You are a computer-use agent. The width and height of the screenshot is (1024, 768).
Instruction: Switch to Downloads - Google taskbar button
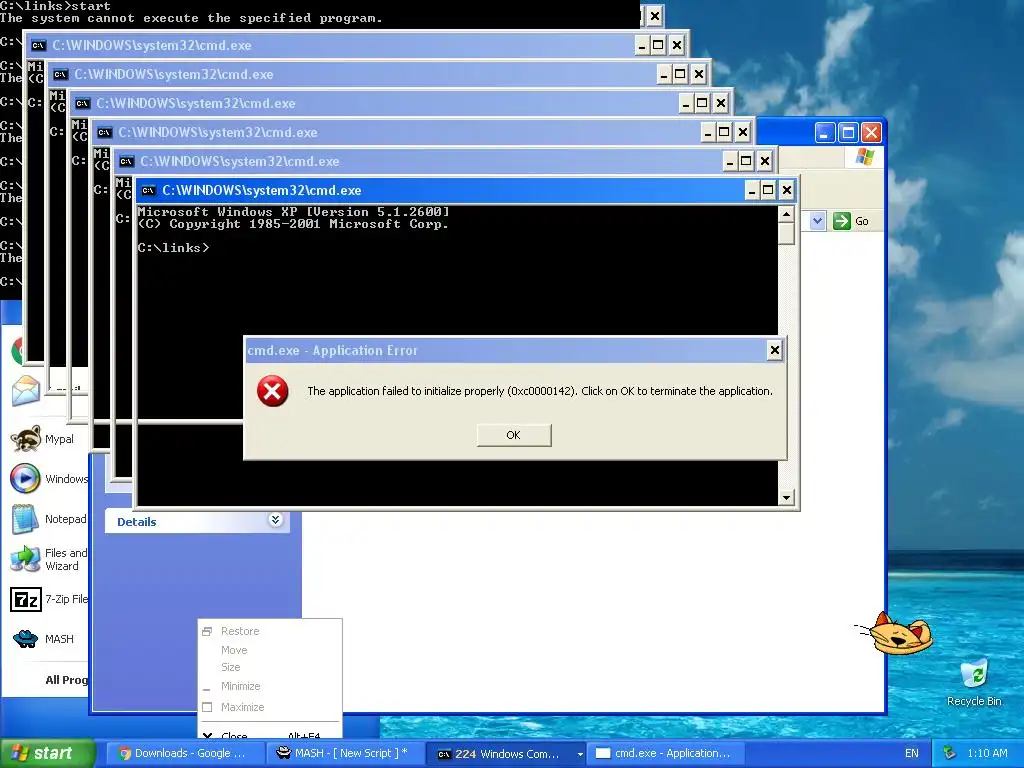pos(183,753)
